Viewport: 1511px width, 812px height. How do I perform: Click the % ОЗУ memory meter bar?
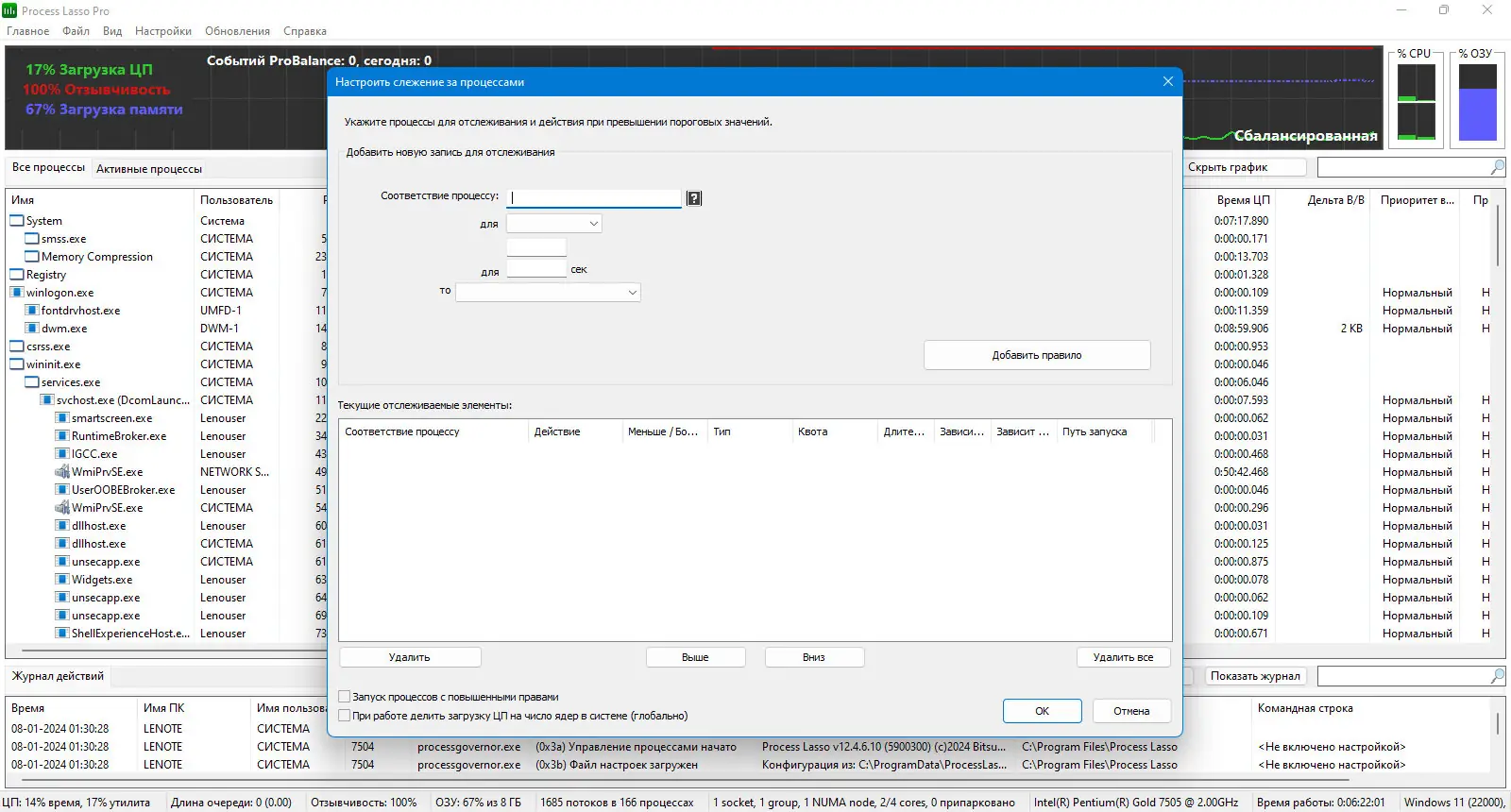point(1478,102)
